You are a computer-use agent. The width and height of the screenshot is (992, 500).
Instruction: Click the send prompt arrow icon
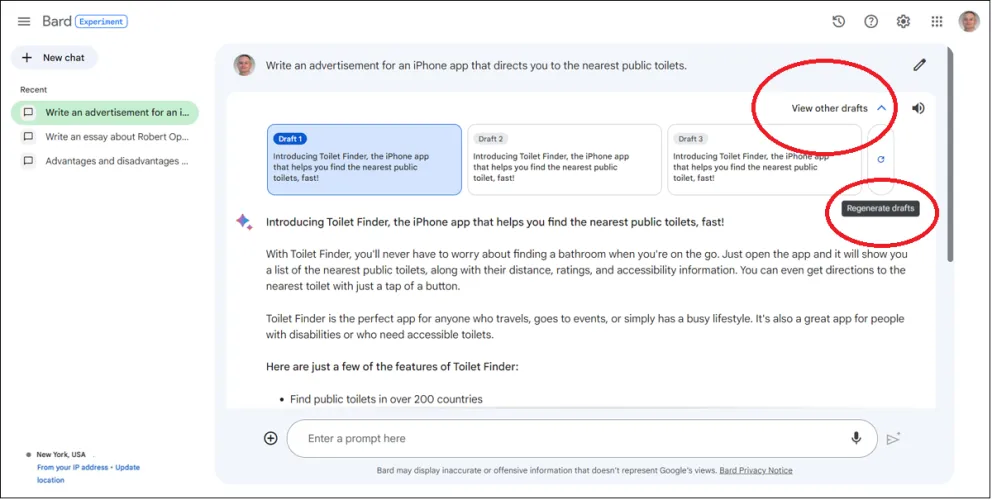pos(893,438)
